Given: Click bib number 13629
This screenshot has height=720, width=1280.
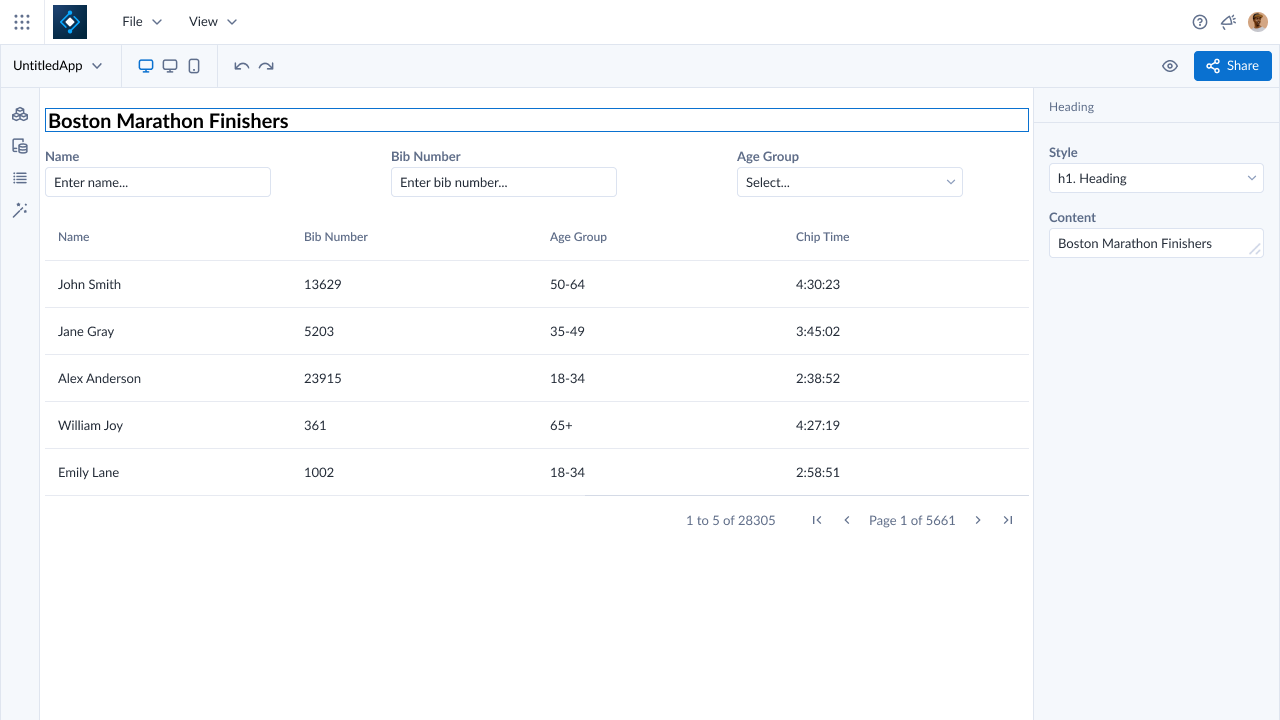Looking at the screenshot, I should click(323, 284).
